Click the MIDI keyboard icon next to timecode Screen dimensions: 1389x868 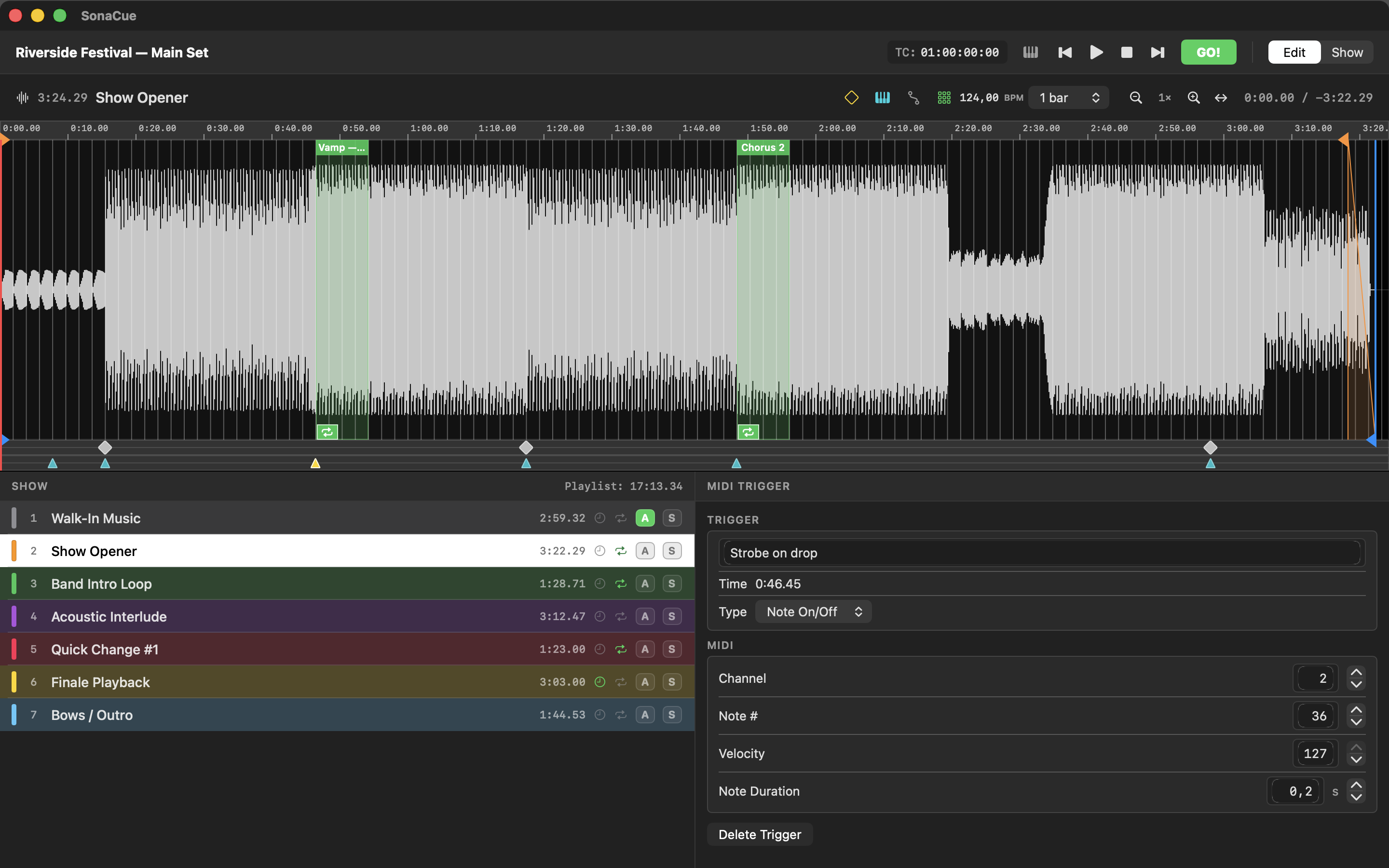pos(1030,52)
